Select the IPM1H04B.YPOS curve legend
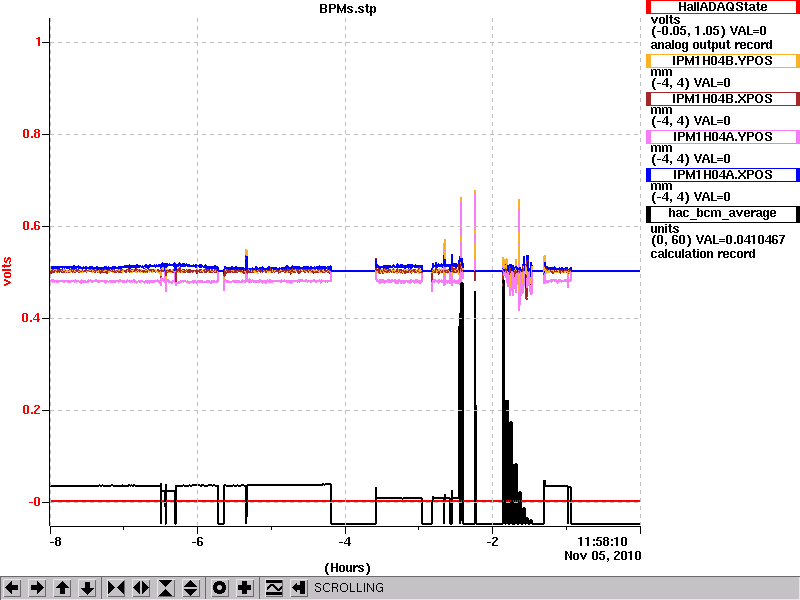 coord(722,61)
